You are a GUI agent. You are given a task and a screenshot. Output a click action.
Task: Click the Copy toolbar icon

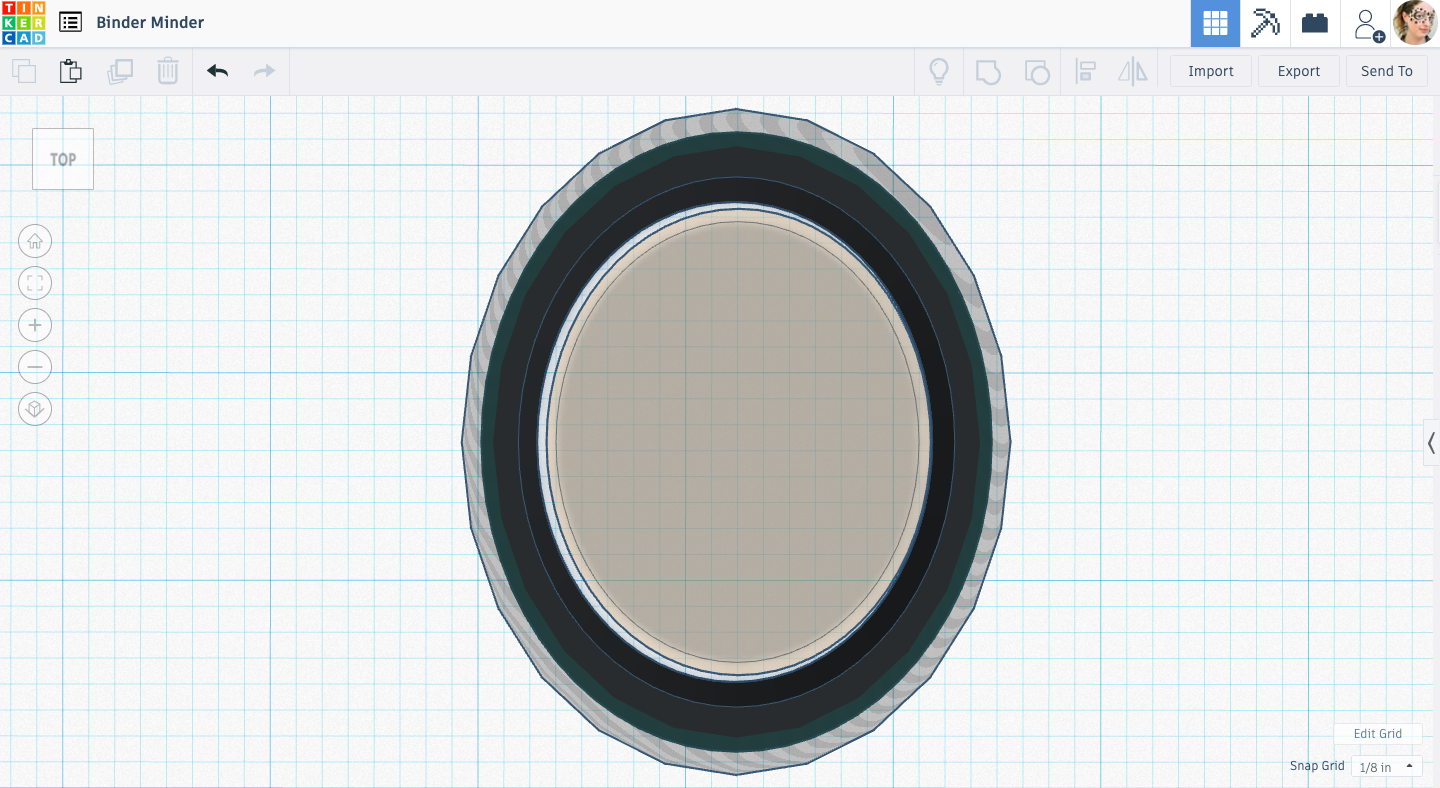point(24,71)
